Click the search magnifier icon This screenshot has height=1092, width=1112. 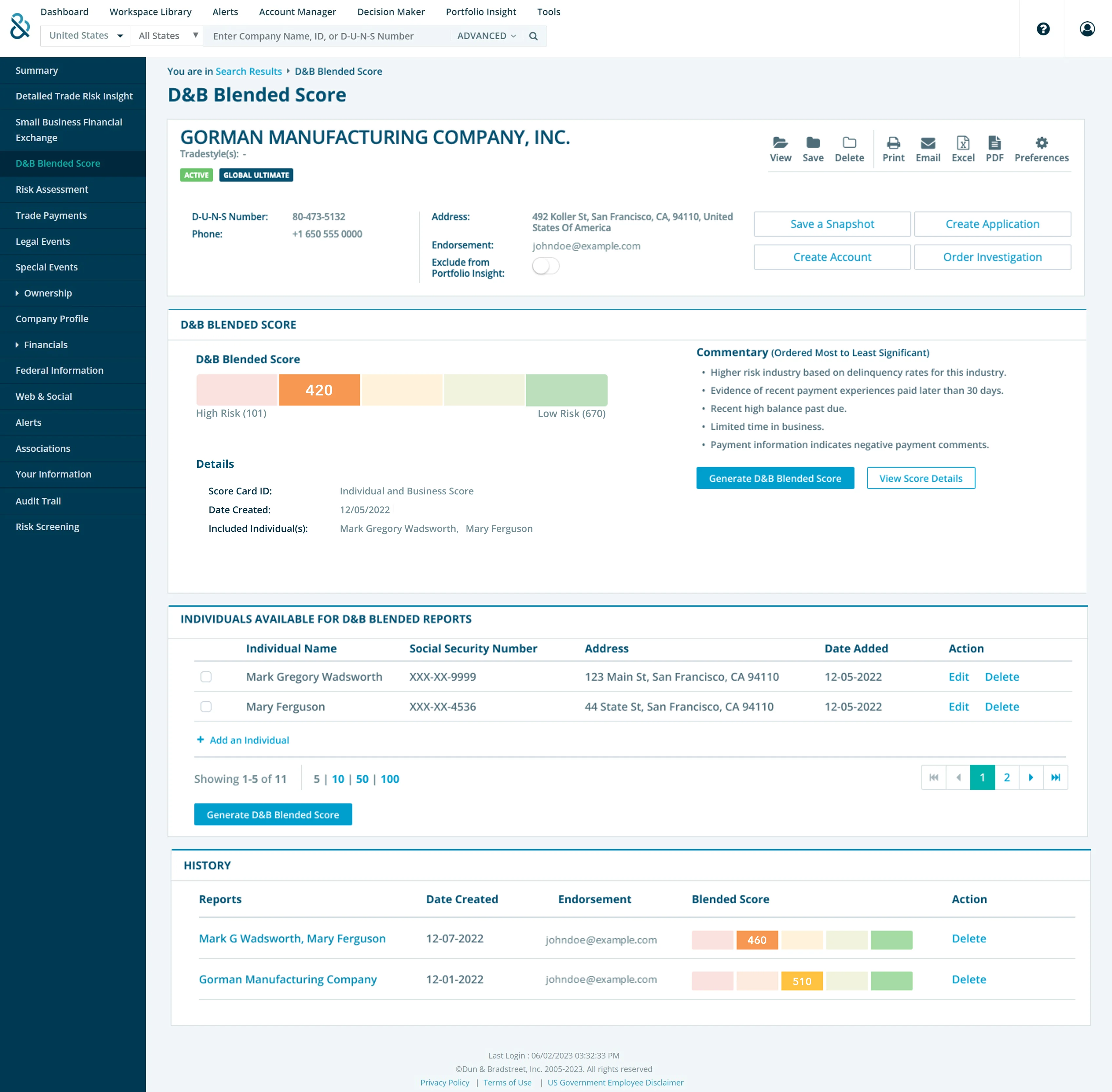pyautogui.click(x=533, y=36)
